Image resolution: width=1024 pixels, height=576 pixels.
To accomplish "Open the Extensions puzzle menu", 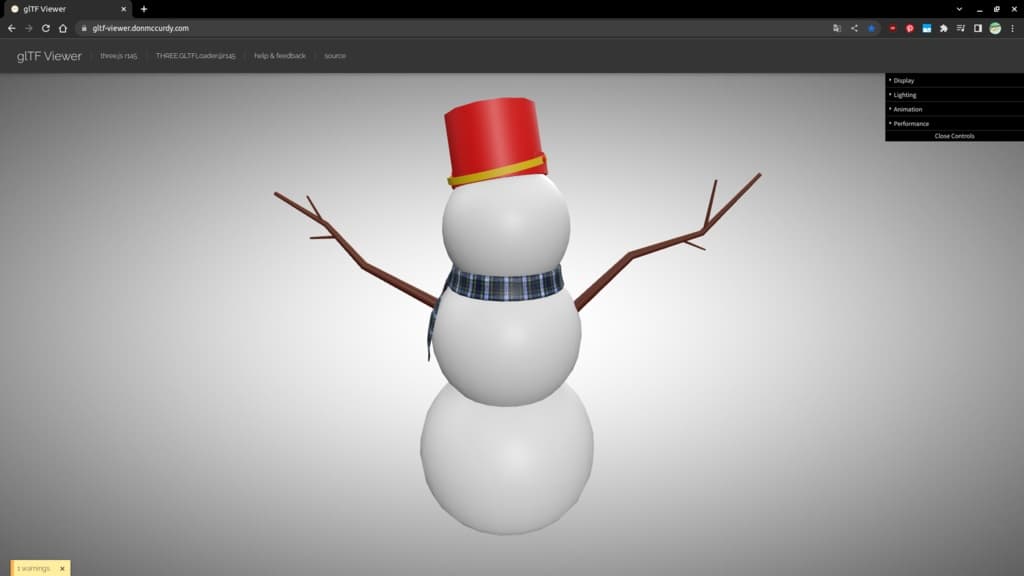I will point(944,28).
